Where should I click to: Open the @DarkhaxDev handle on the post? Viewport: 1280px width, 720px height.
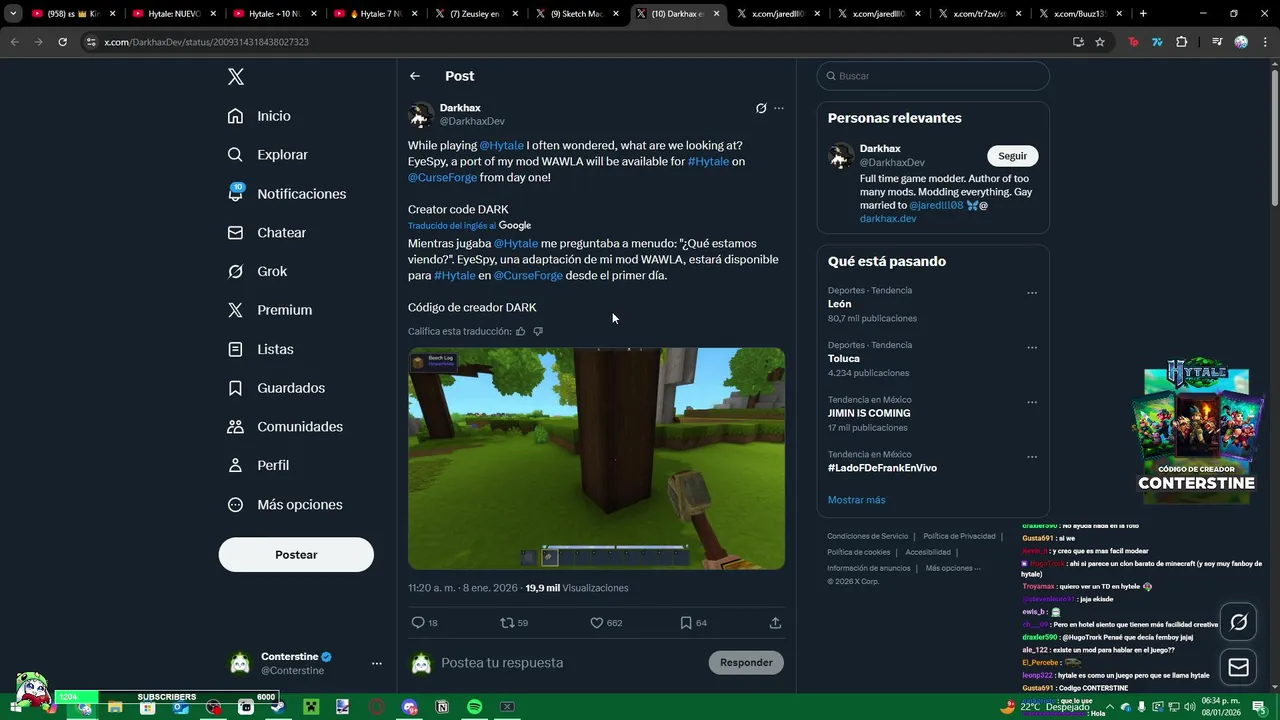coord(472,122)
